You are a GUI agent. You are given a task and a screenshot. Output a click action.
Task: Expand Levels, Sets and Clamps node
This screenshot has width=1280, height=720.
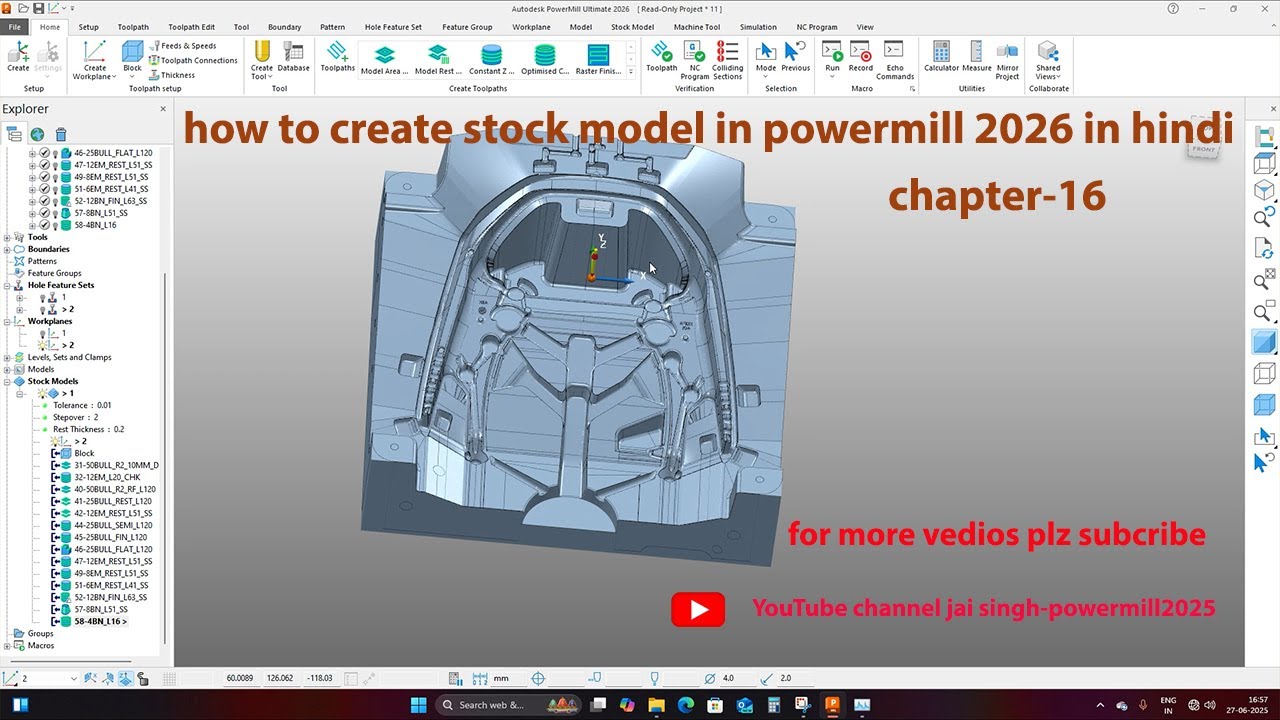click(x=7, y=357)
